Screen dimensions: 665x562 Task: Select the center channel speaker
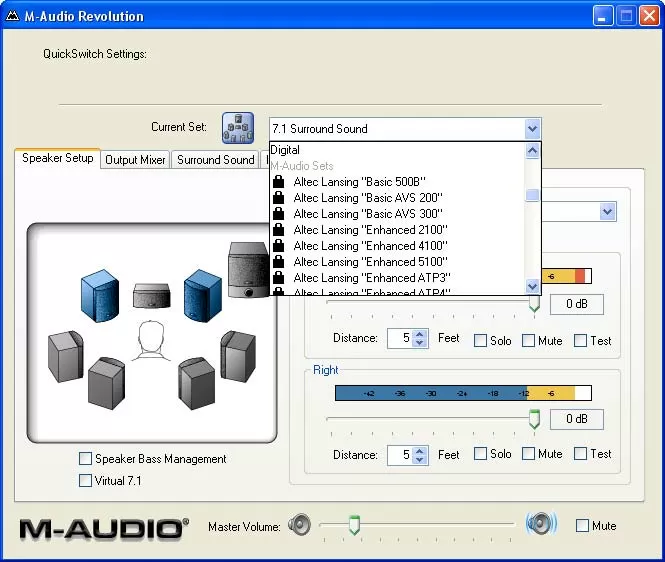click(x=151, y=296)
